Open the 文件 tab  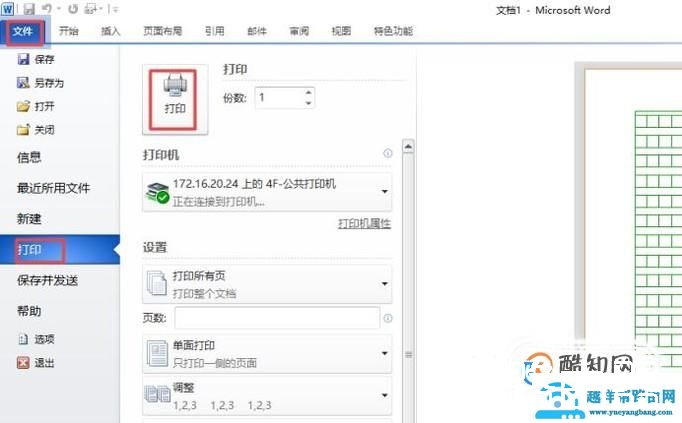coord(24,31)
